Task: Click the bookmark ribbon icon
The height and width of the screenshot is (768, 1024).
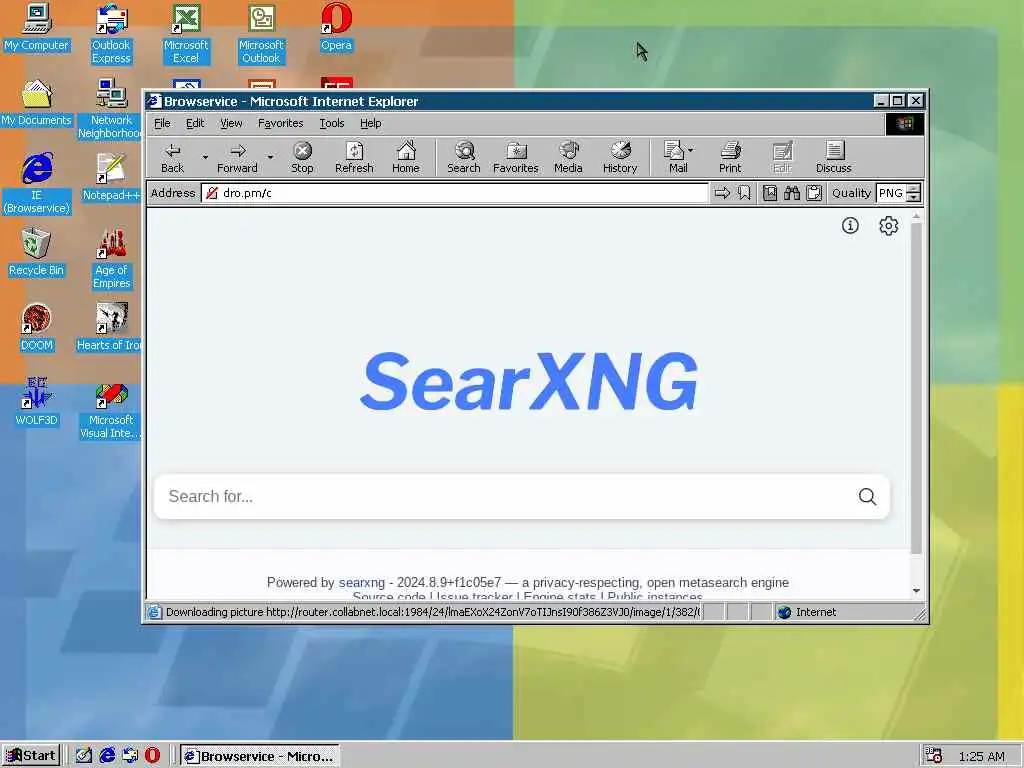Action: [x=744, y=193]
